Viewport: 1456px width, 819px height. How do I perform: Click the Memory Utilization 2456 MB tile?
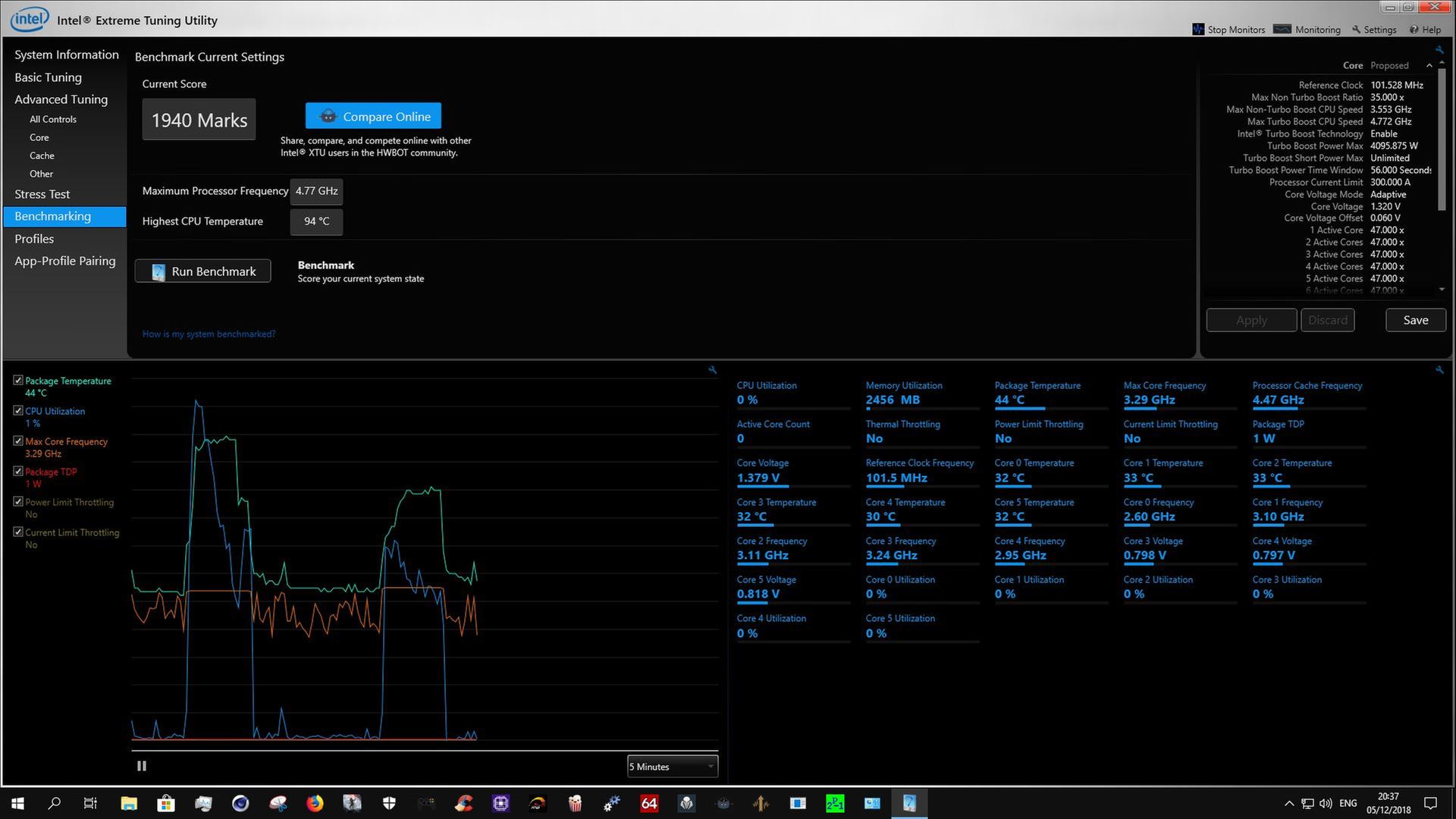[921, 395]
